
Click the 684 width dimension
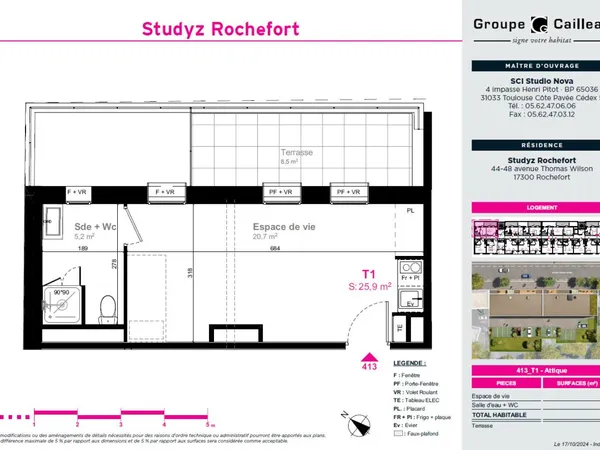coord(275,248)
